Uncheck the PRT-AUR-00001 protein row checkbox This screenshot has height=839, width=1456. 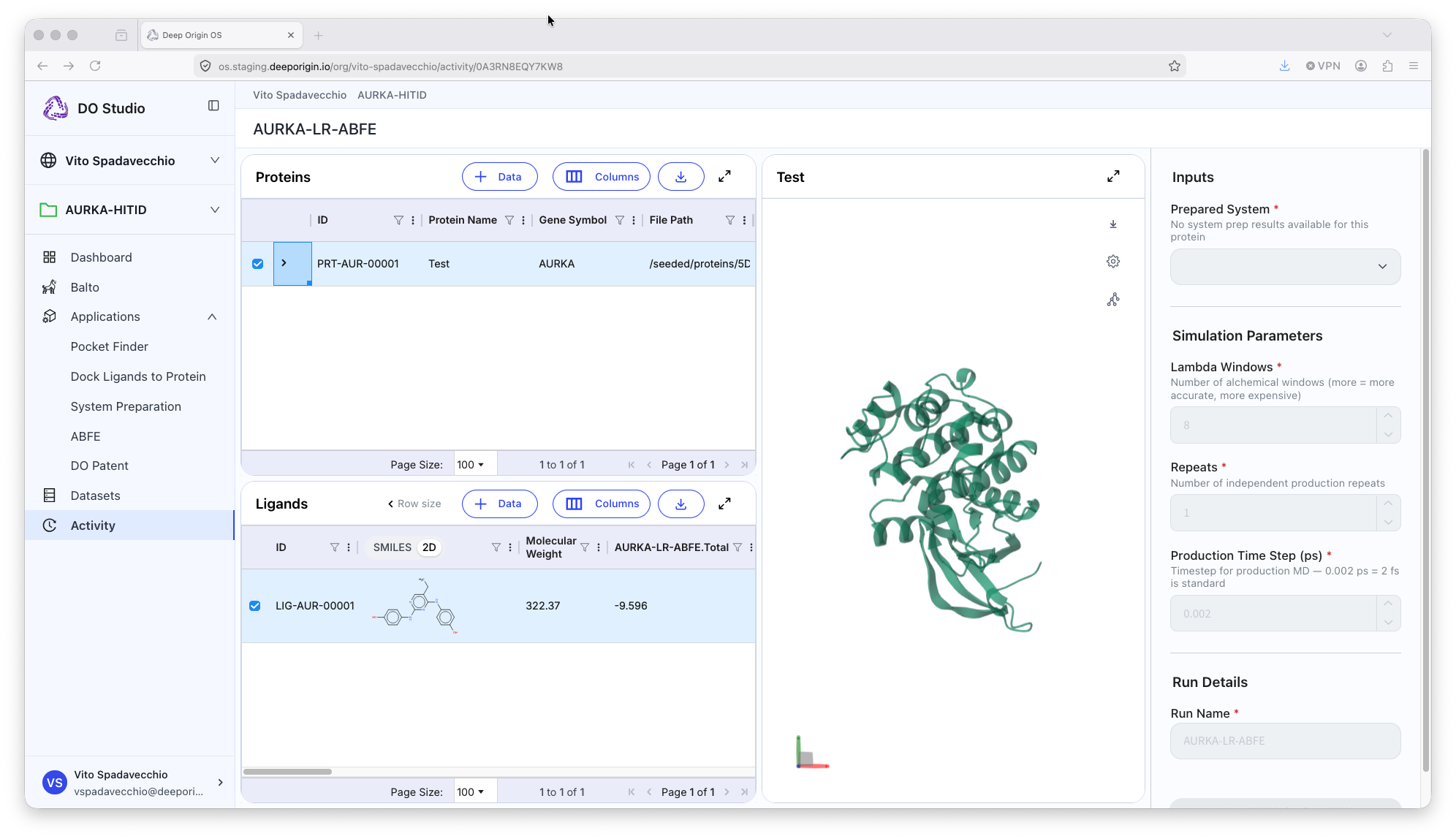tap(258, 264)
